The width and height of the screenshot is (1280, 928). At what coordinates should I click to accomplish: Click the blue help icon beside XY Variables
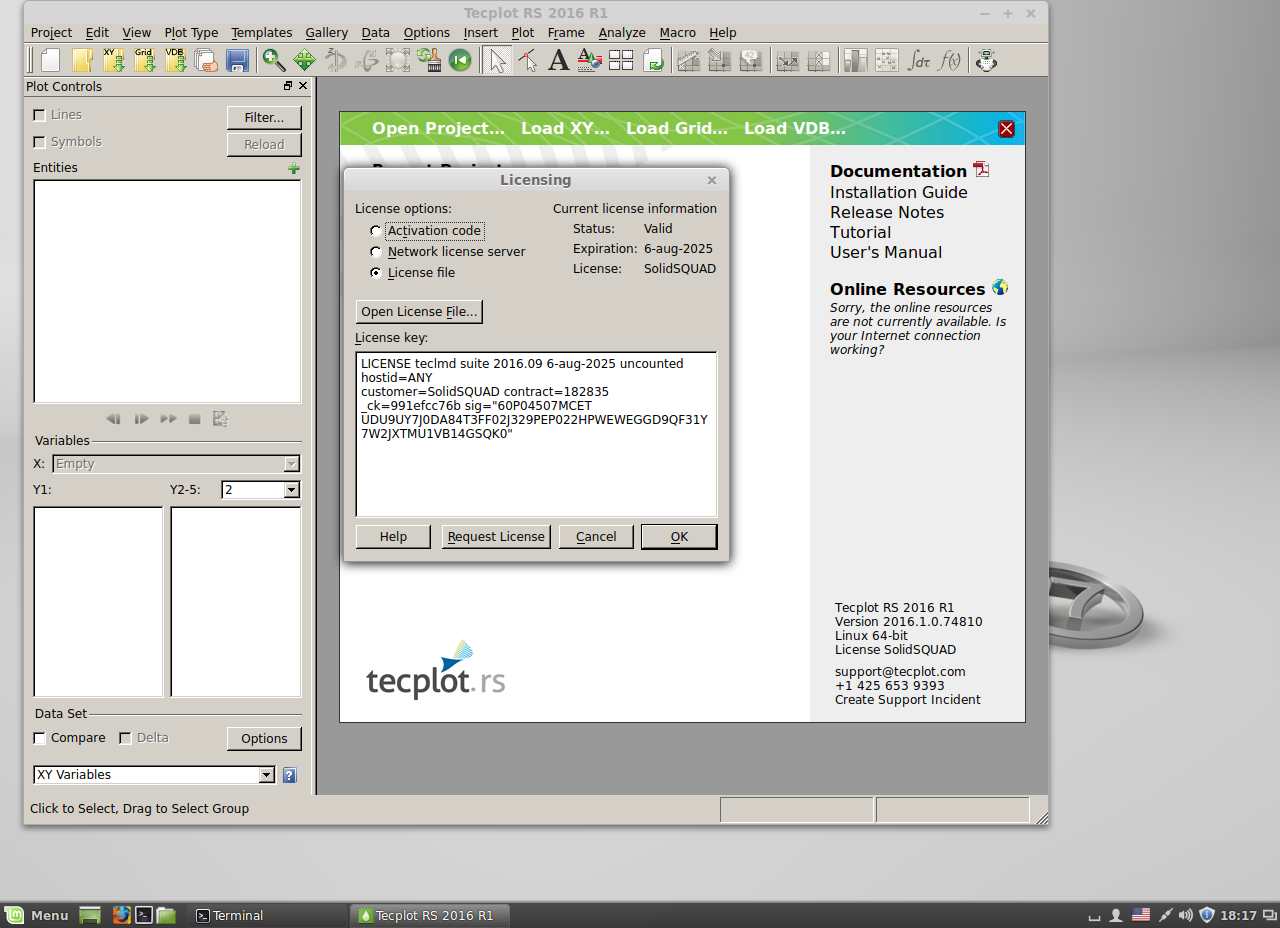(290, 775)
